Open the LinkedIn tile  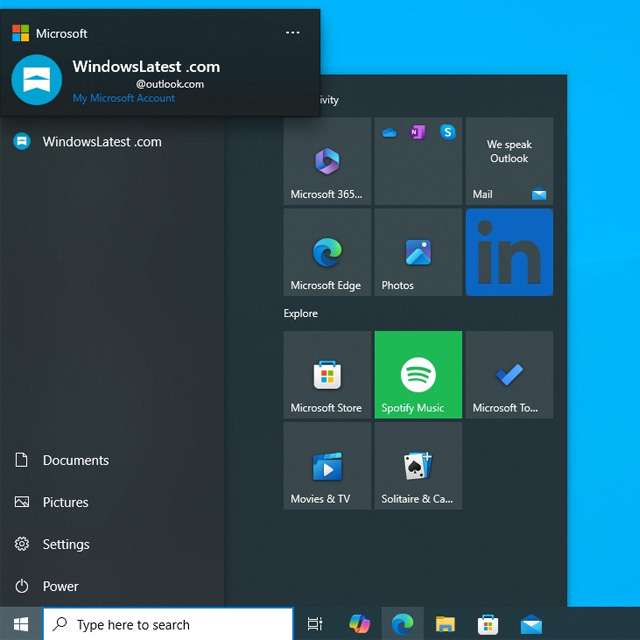[x=509, y=252]
